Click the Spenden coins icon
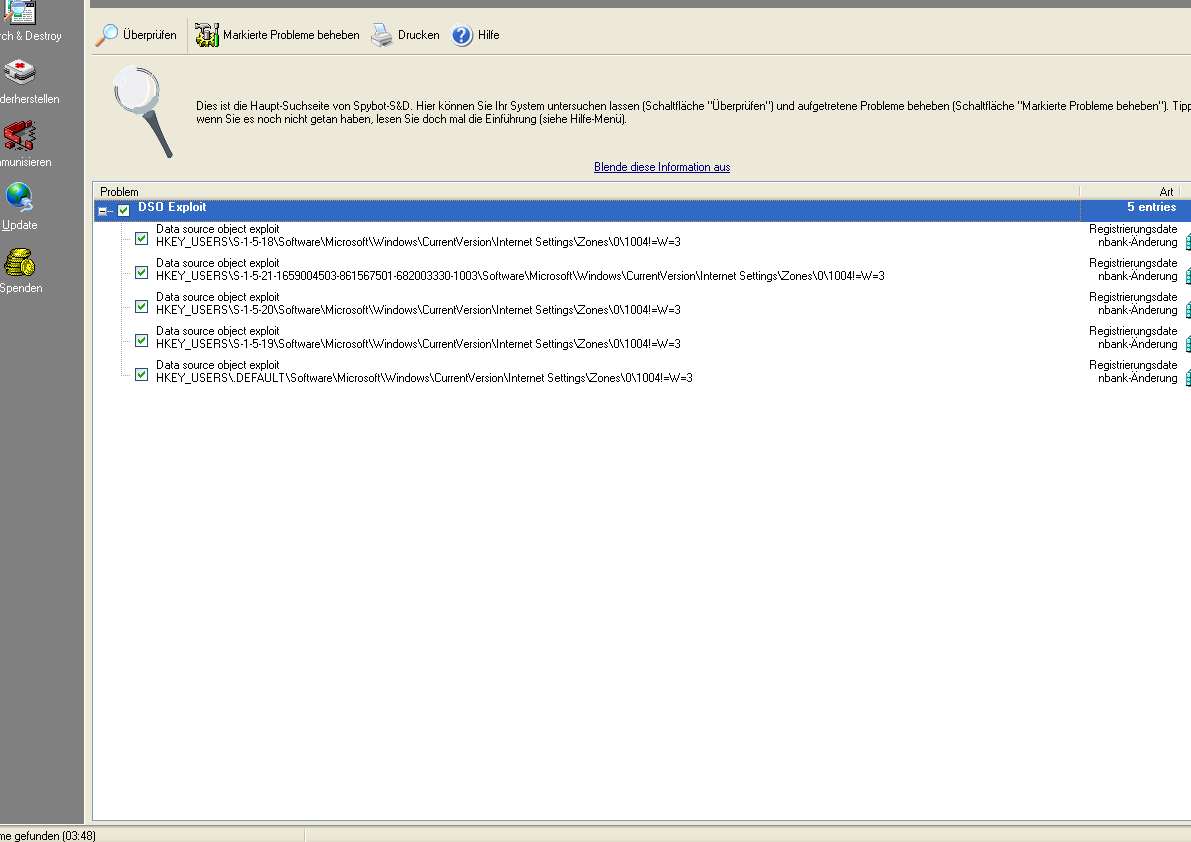Viewport: 1191px width, 842px height. 19,263
